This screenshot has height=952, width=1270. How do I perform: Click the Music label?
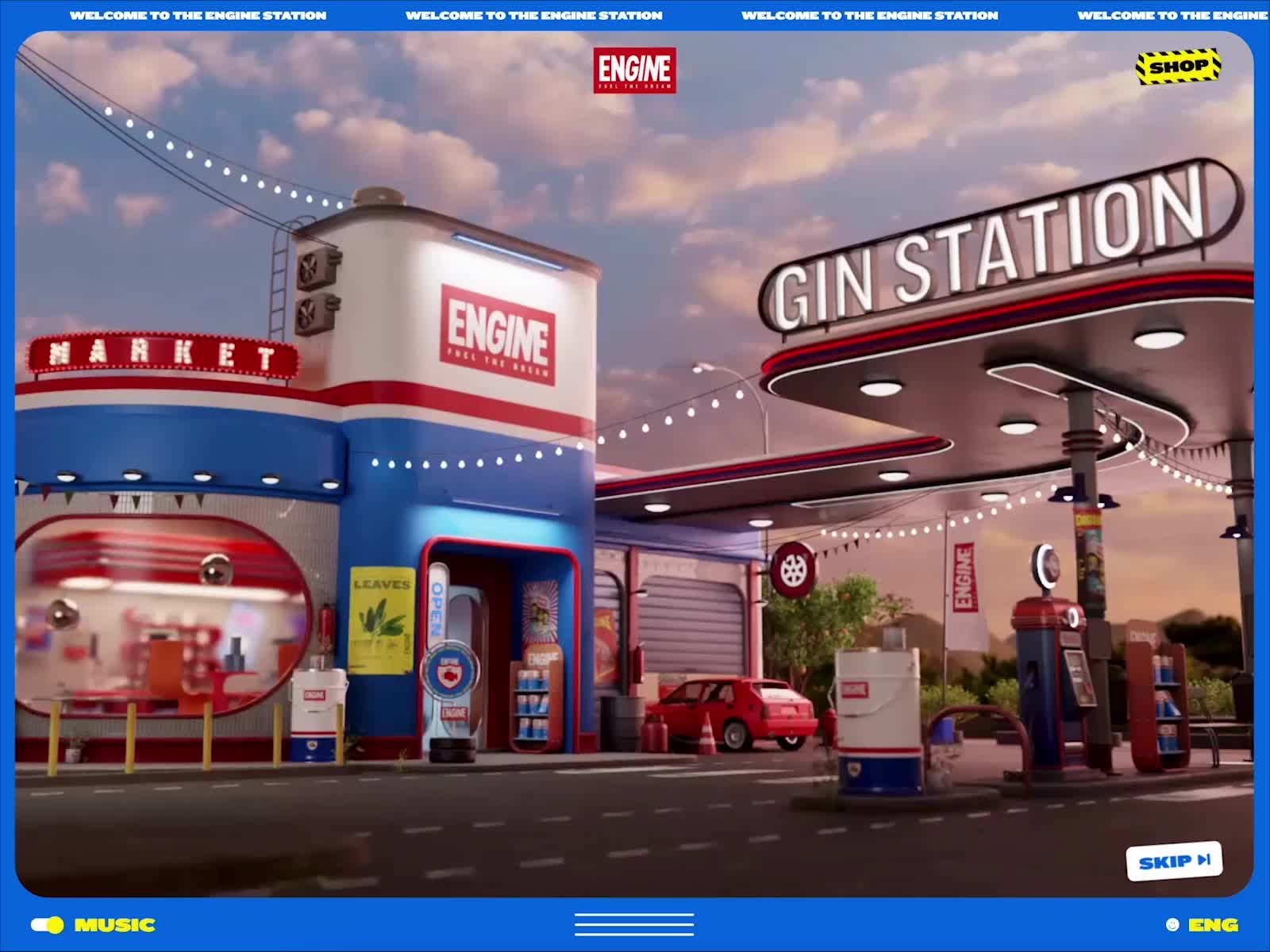click(115, 925)
